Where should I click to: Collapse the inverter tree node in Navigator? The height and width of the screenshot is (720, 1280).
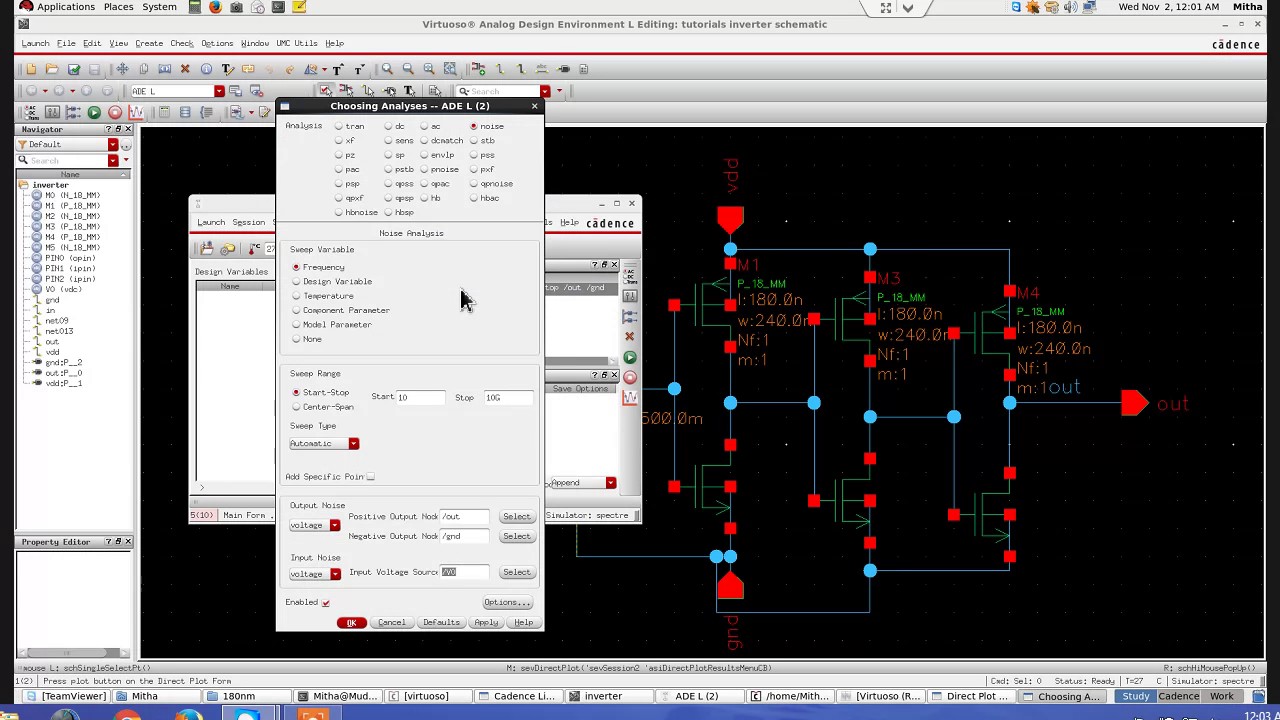pyautogui.click(x=23, y=185)
